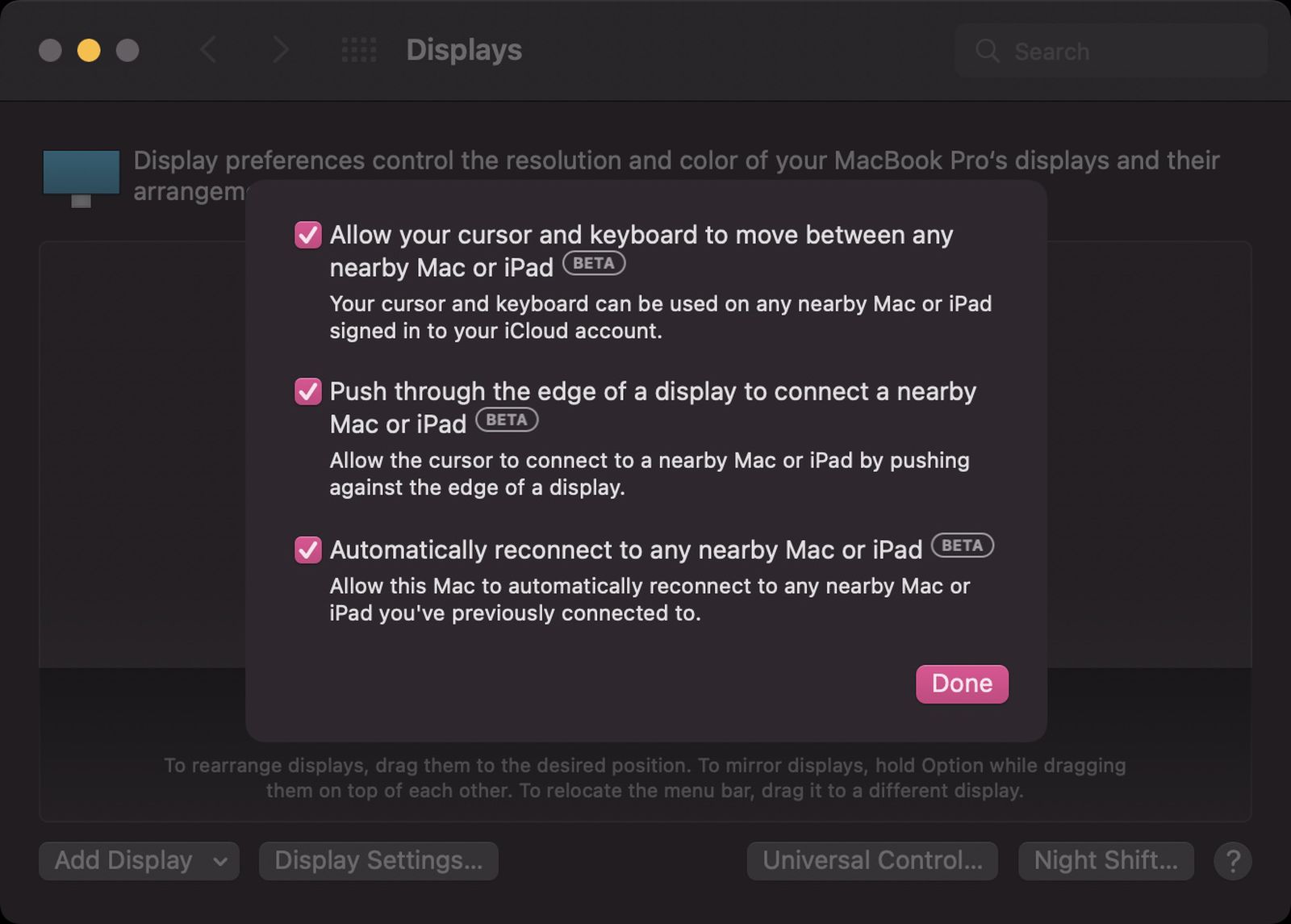
Task: Click the BETA badge next to Push through
Action: [506, 420]
